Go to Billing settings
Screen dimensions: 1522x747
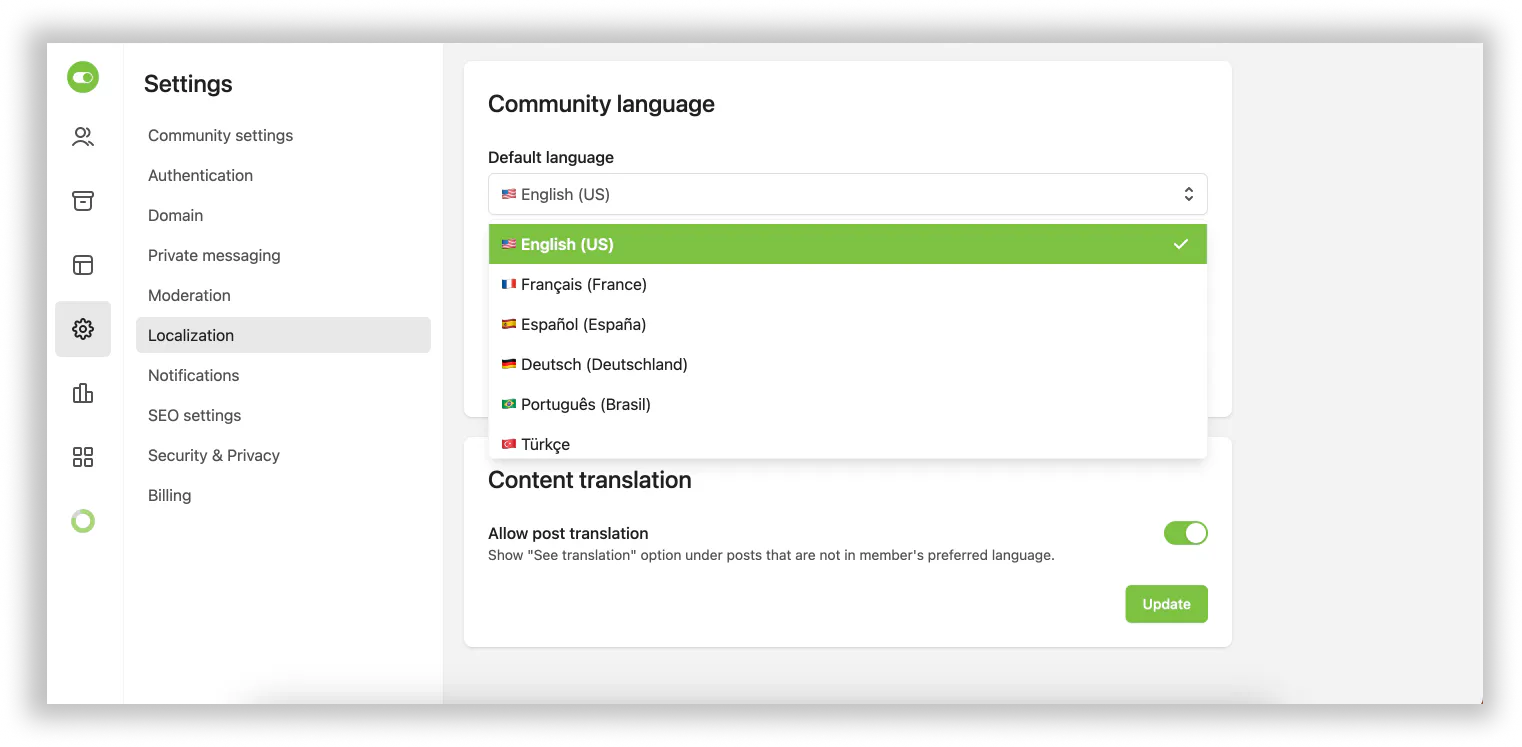[169, 495]
